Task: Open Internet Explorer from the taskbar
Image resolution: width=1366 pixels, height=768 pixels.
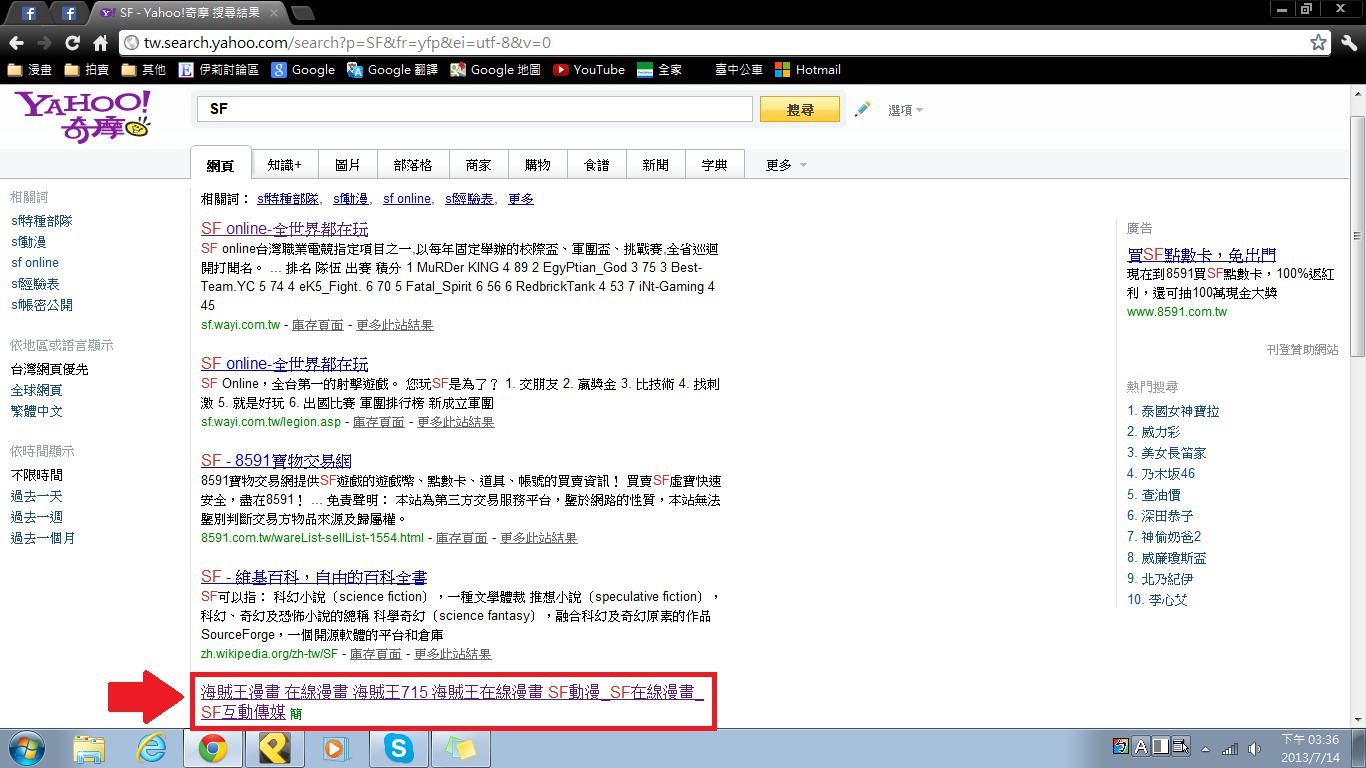Action: coord(152,748)
